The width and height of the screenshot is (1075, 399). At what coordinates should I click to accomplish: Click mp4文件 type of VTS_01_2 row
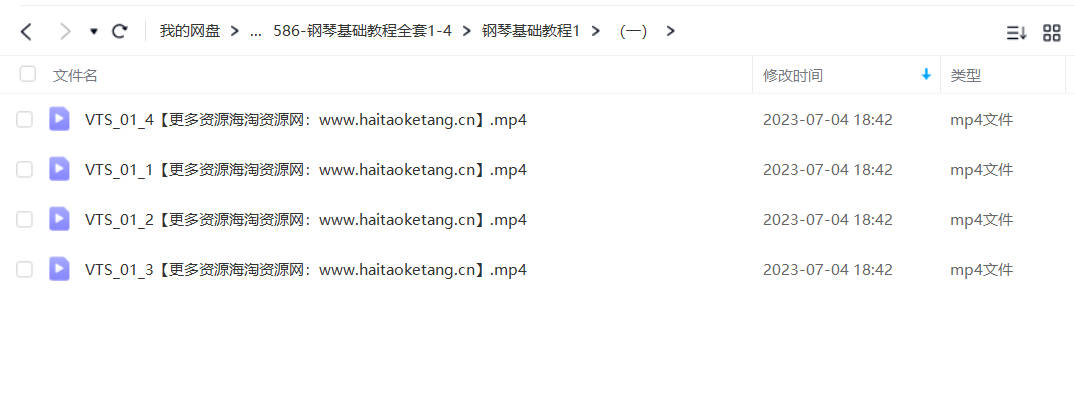click(x=981, y=219)
